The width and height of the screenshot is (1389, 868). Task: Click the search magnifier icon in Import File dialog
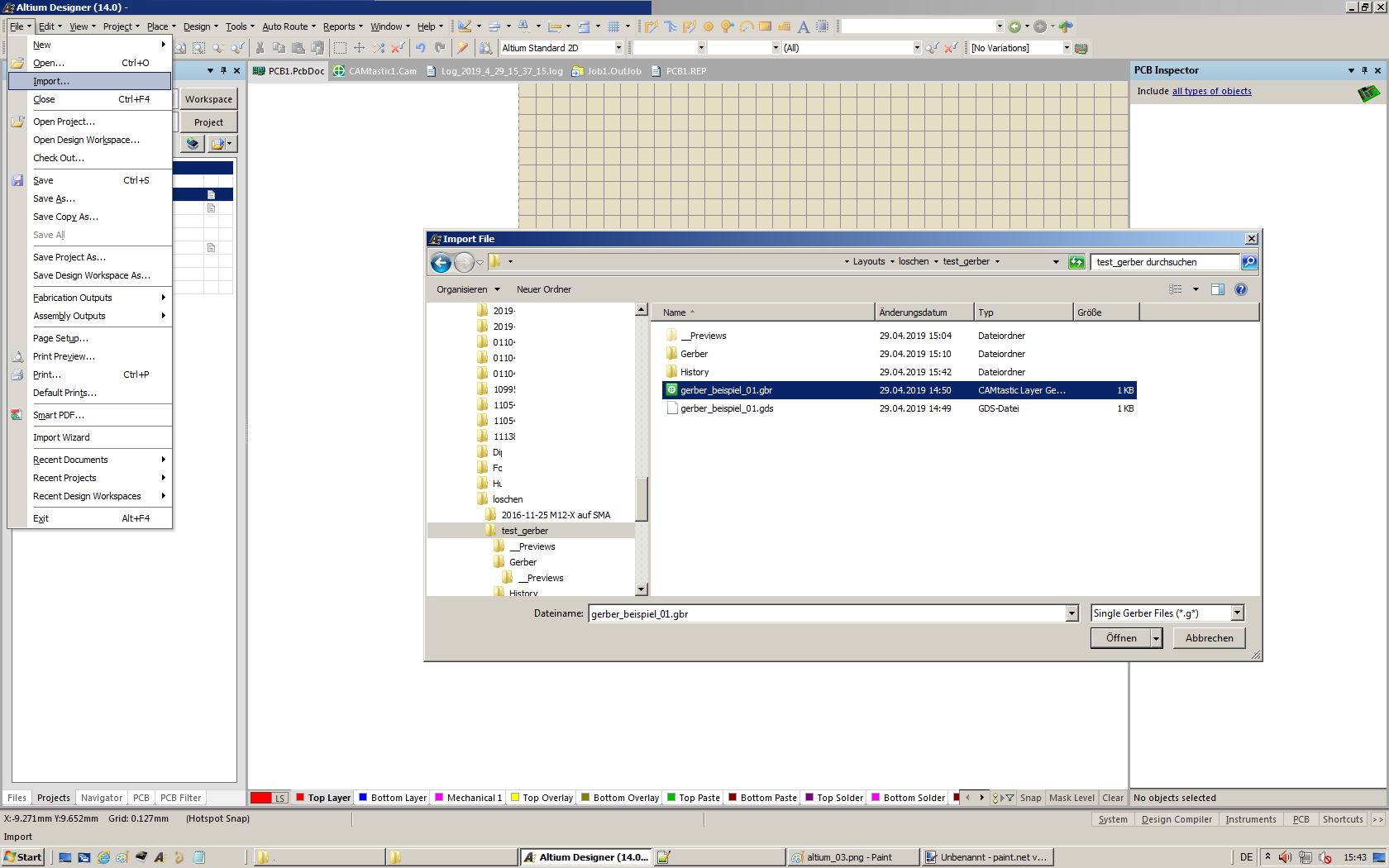pyautogui.click(x=1249, y=262)
